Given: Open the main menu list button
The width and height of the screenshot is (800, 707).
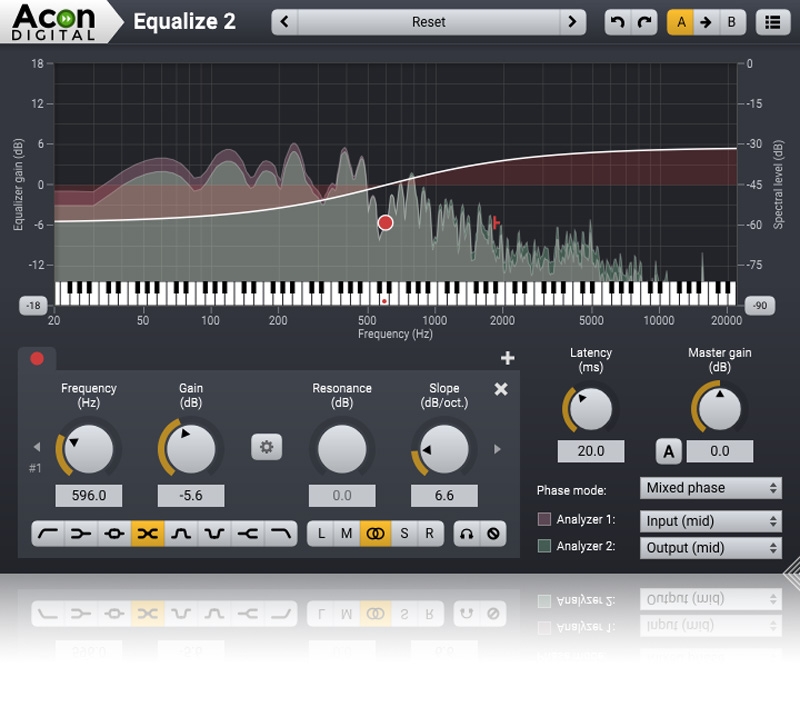Looking at the screenshot, I should pos(772,22).
